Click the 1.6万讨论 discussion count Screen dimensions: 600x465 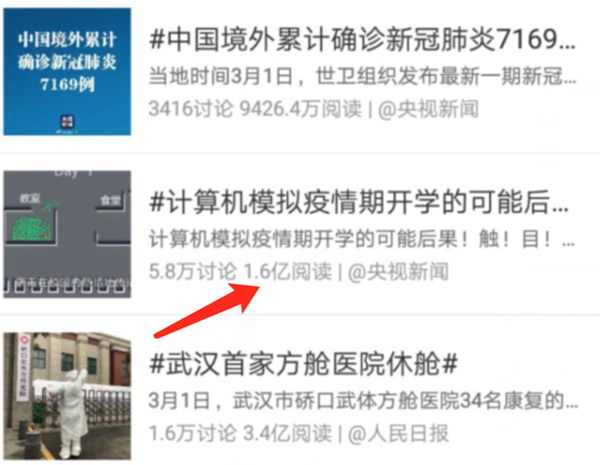(x=192, y=434)
